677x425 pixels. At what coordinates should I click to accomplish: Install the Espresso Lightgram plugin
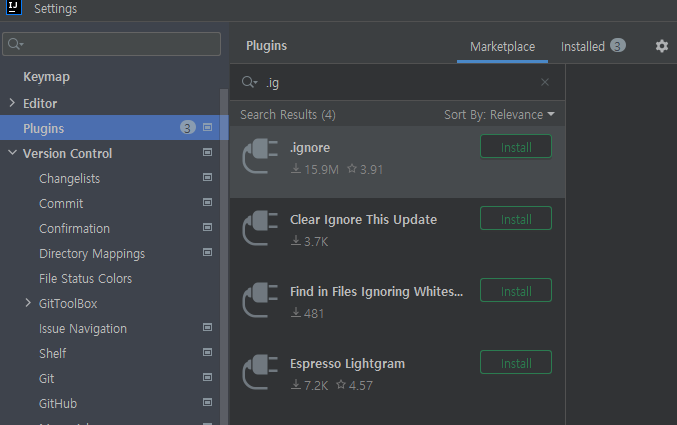[516, 362]
